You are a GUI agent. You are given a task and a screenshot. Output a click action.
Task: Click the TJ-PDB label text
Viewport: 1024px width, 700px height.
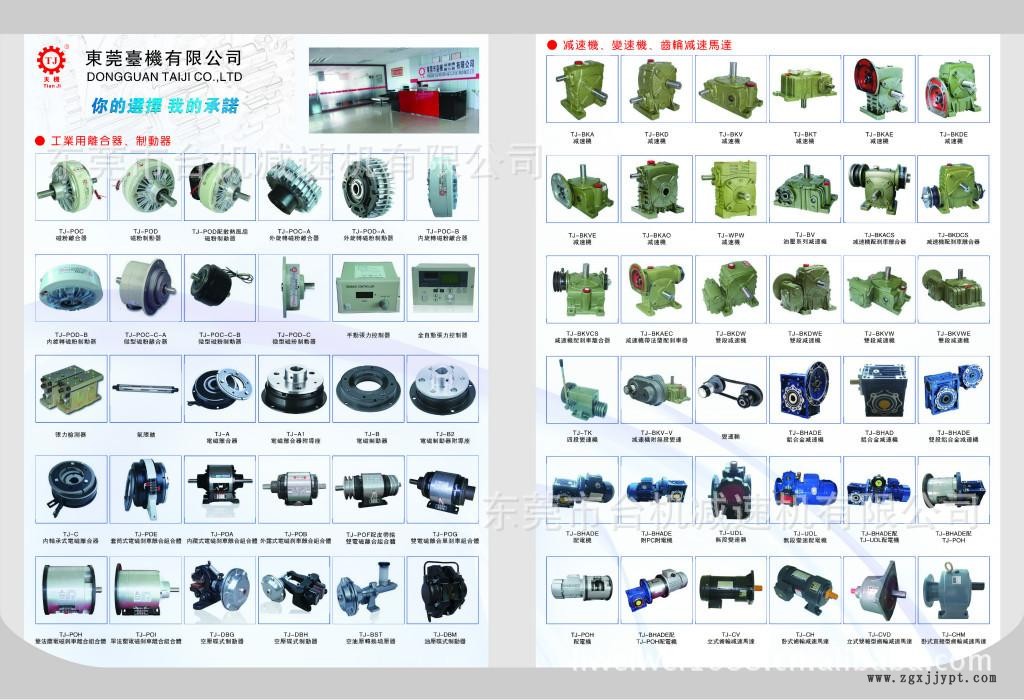pyautogui.click(x=296, y=534)
